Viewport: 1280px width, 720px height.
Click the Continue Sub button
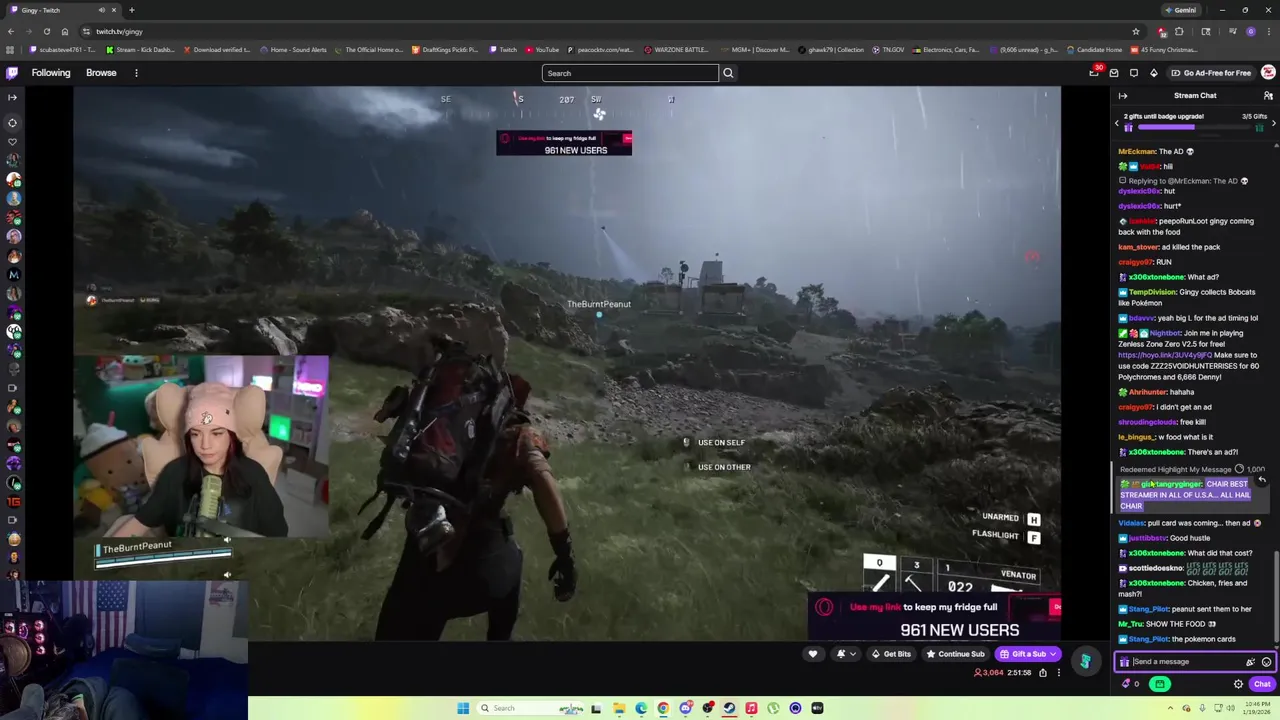click(x=955, y=654)
